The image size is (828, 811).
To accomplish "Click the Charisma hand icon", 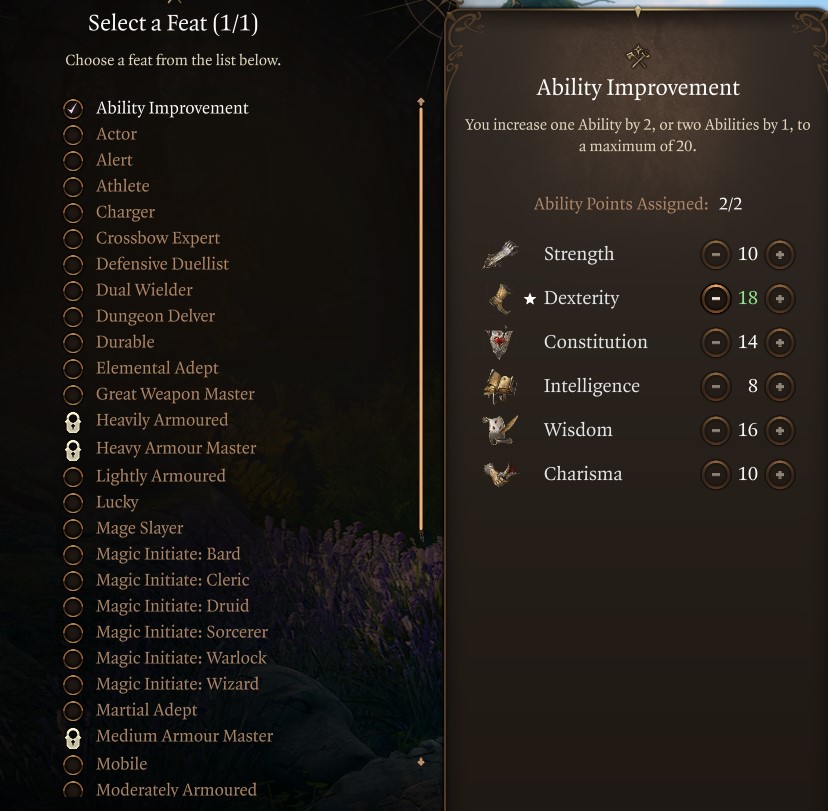I will click(x=500, y=474).
